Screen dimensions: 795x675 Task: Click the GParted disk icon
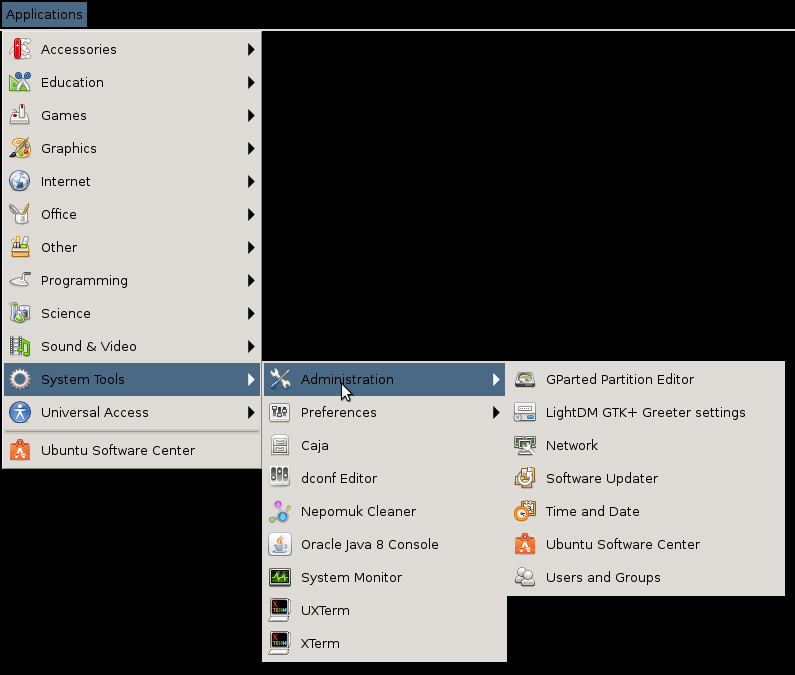click(x=525, y=379)
